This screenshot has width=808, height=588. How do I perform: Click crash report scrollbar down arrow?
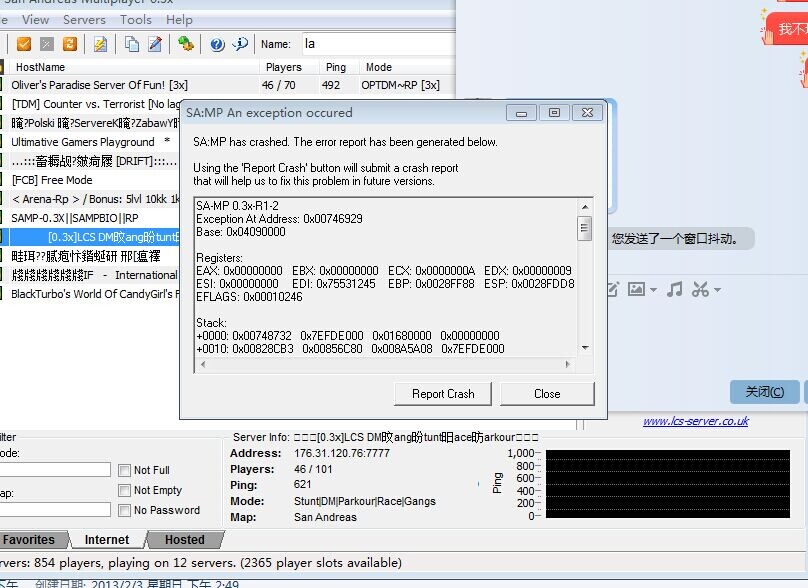585,348
